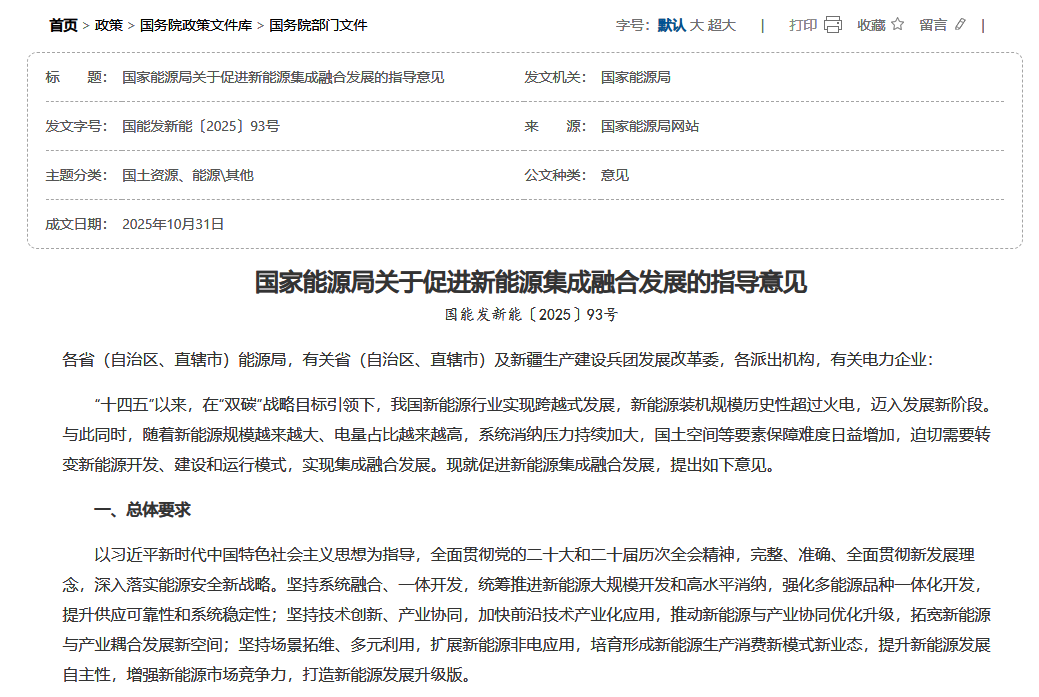Click the 留言 text label
The image size is (1039, 697).
pyautogui.click(x=933, y=25)
